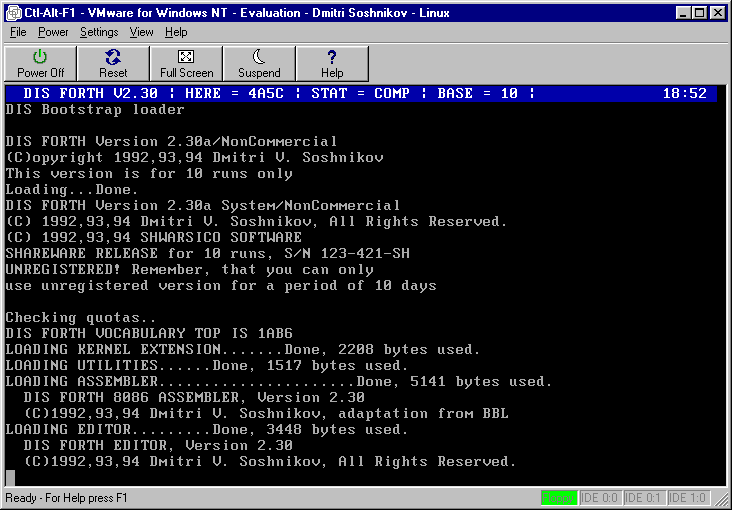Click the 'LOADING ASSEMBLER' line
Image resolution: width=732 pixels, height=510 pixels.
279,382
